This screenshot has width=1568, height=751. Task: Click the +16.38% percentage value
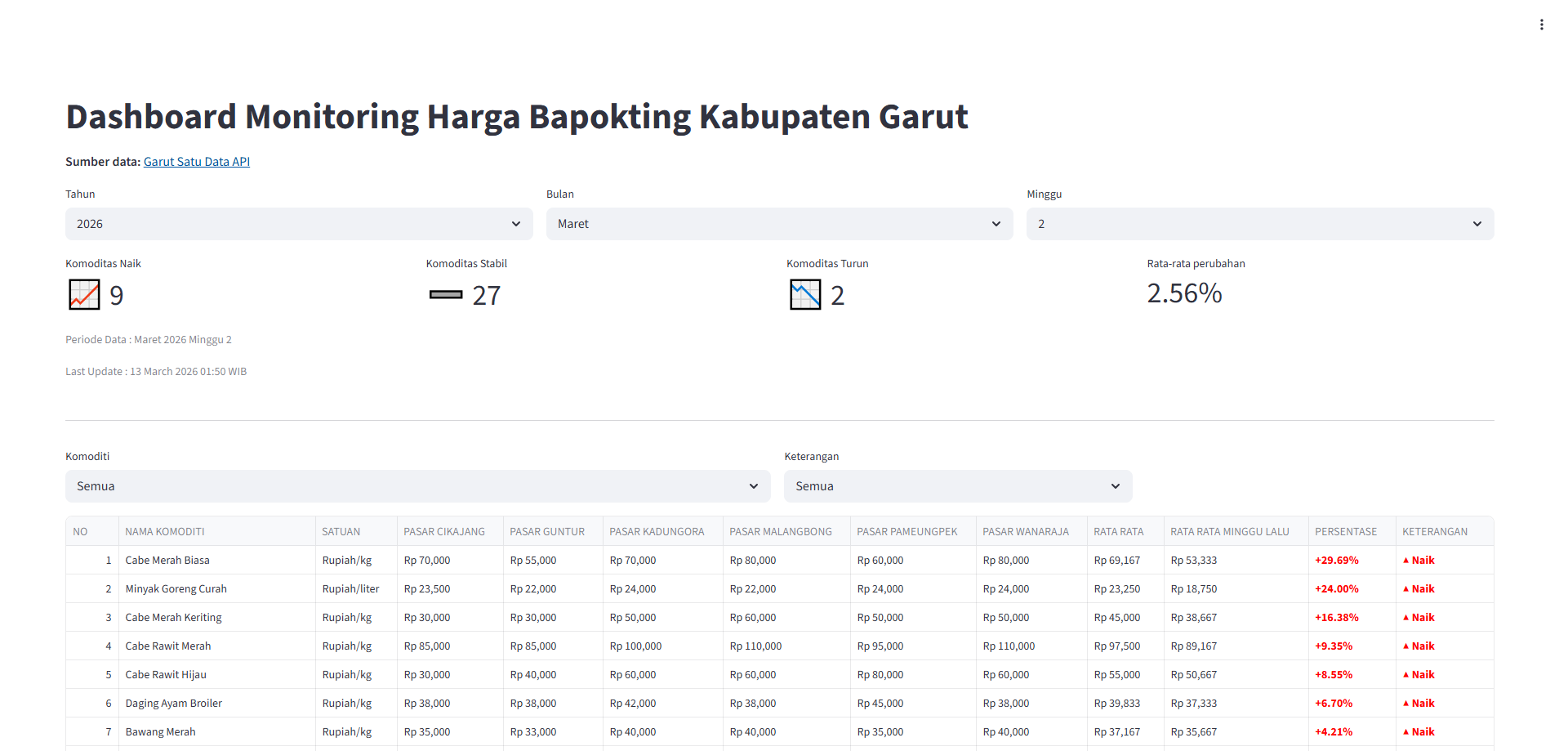[1337, 618]
